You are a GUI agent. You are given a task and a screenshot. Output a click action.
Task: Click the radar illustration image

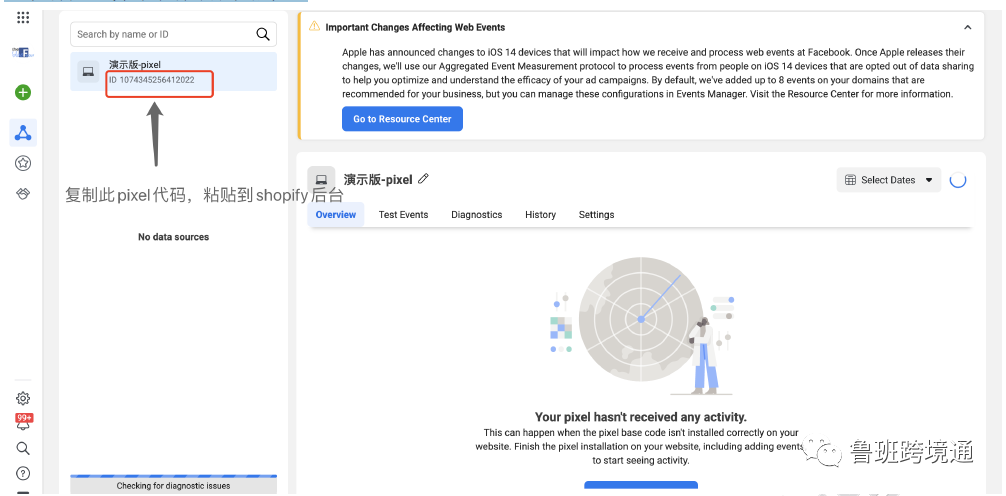pyautogui.click(x=642, y=325)
